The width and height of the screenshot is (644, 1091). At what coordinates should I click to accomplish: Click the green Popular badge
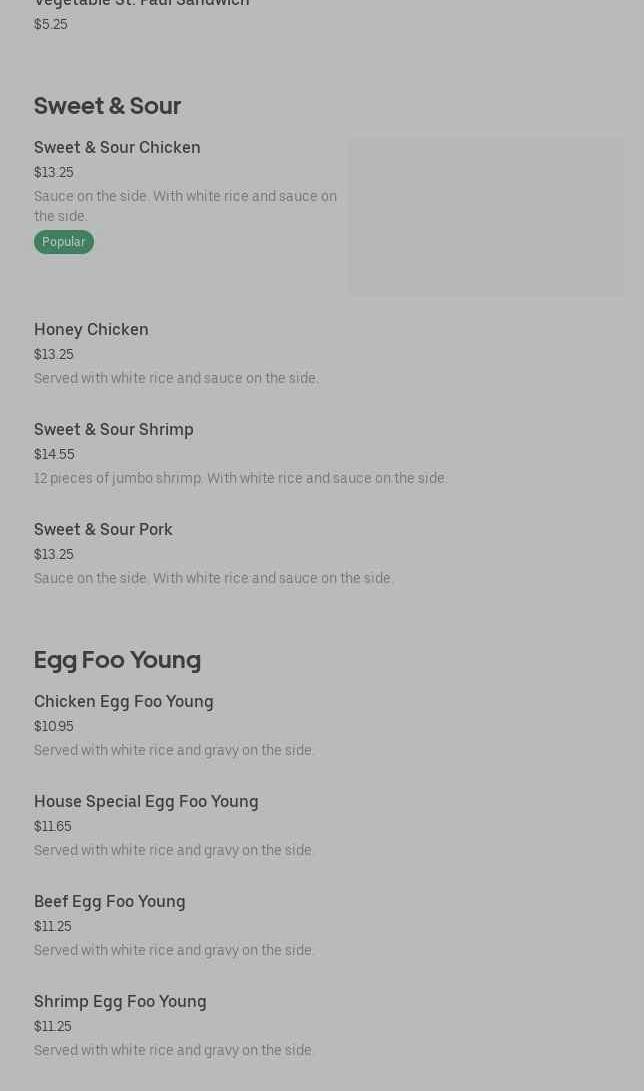click(x=63, y=242)
